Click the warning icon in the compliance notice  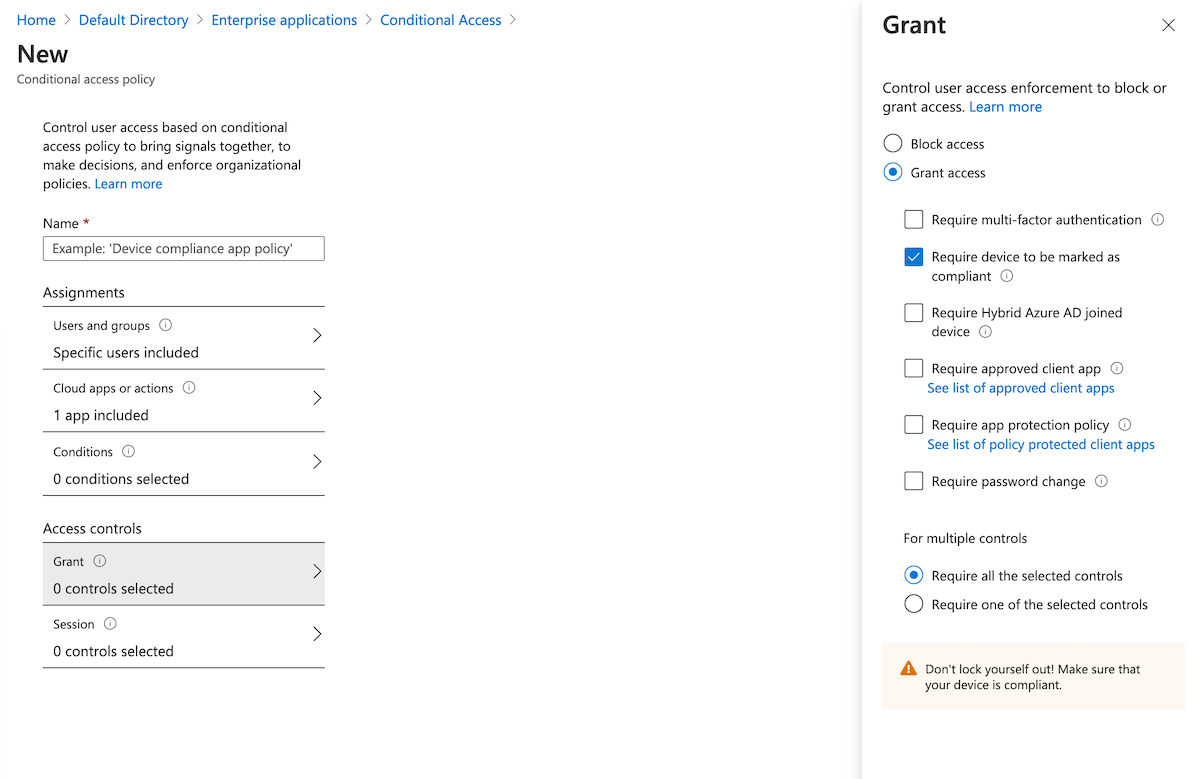tap(909, 669)
